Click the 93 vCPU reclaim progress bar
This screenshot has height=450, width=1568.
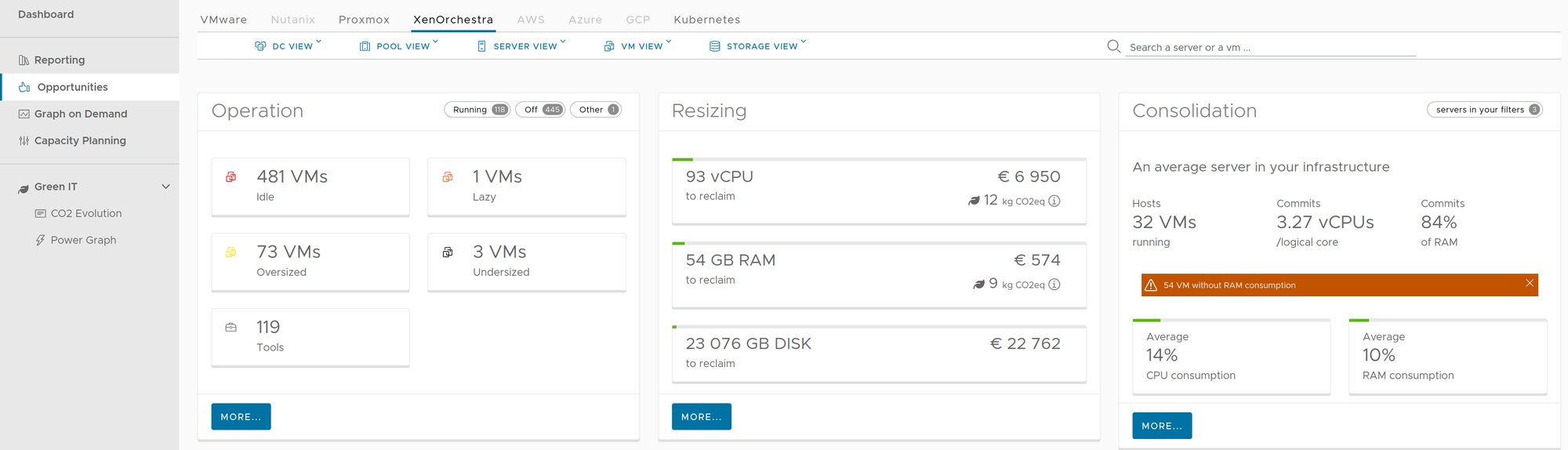[879, 159]
